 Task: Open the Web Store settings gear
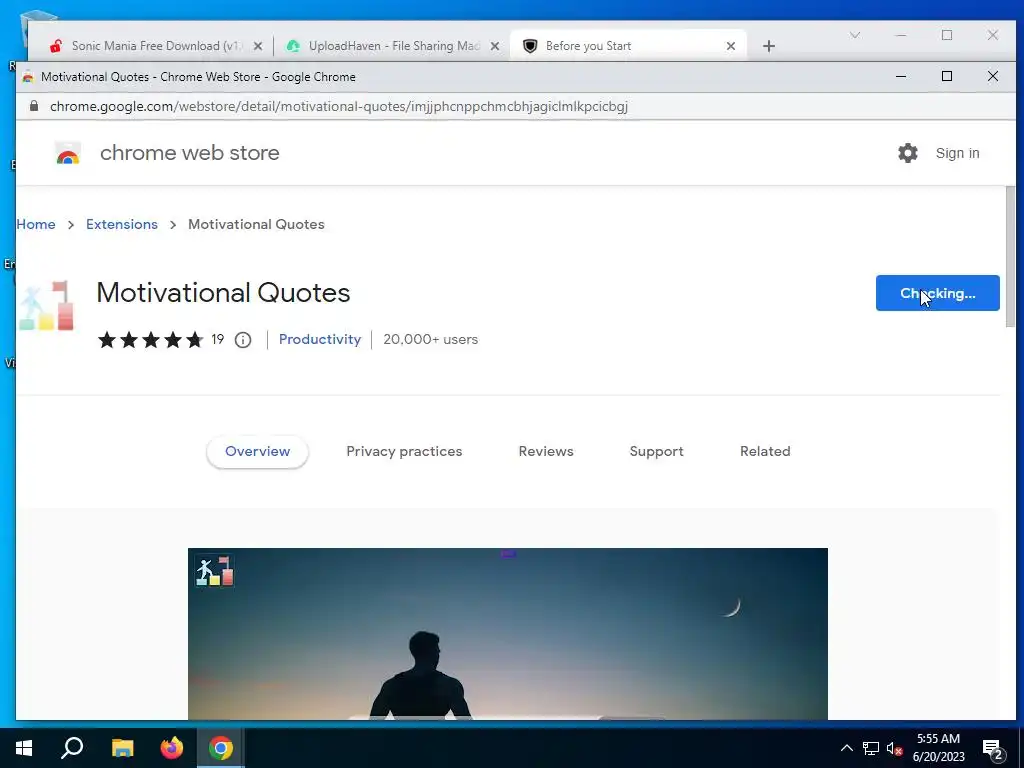pos(907,153)
